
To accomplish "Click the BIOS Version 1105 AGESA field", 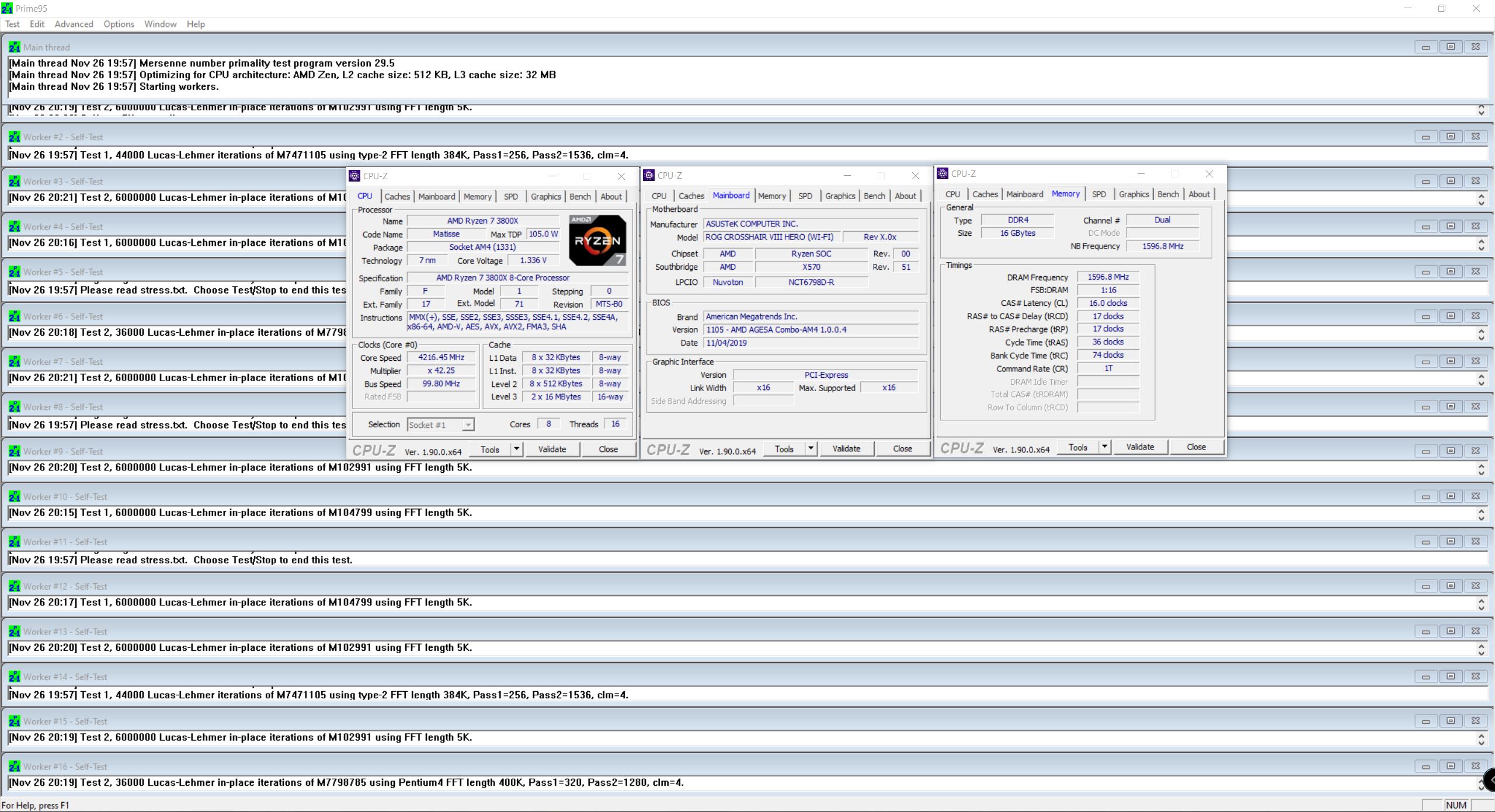I will pyautogui.click(x=811, y=329).
